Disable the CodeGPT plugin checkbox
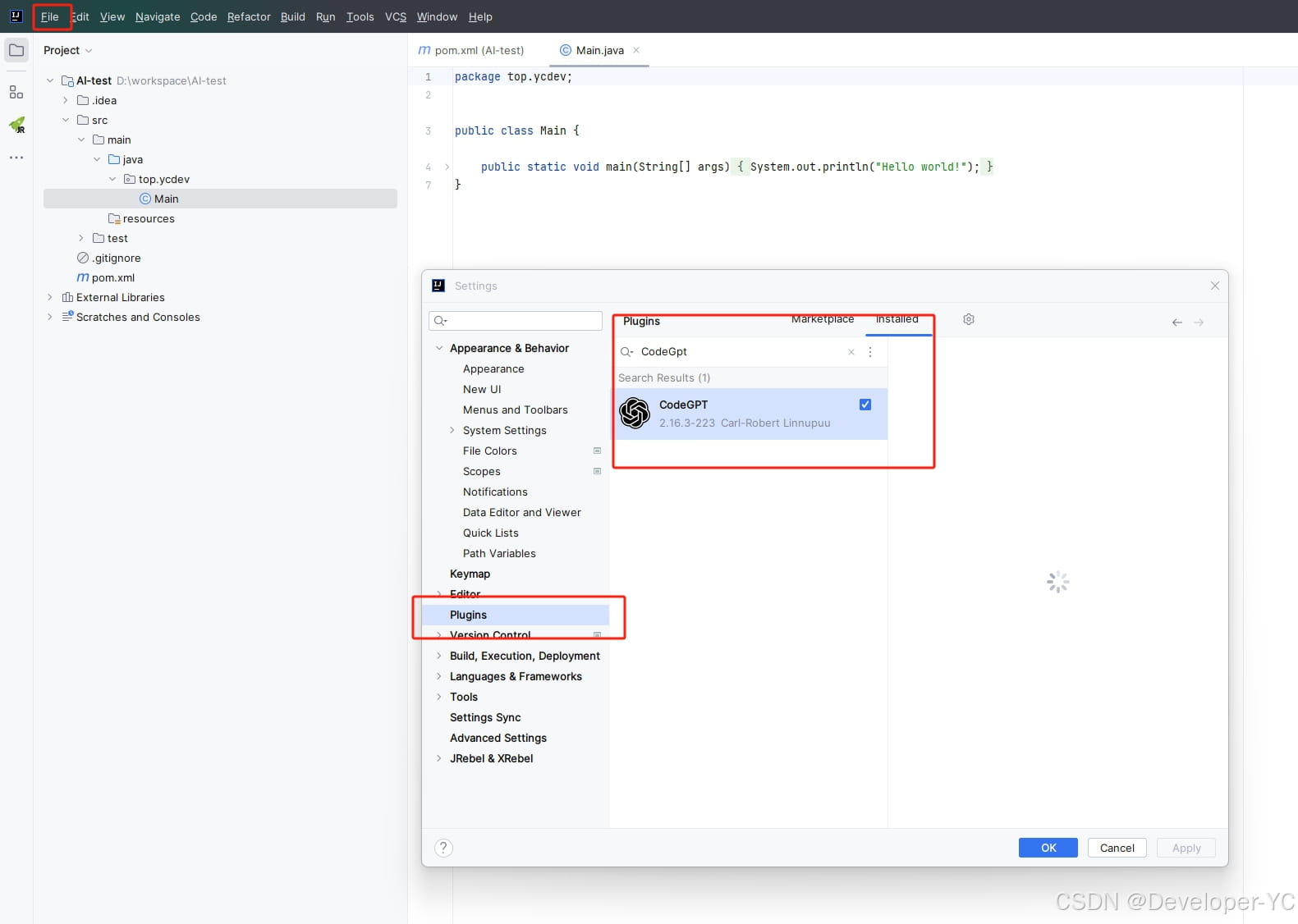The image size is (1298, 924). pyautogui.click(x=865, y=405)
